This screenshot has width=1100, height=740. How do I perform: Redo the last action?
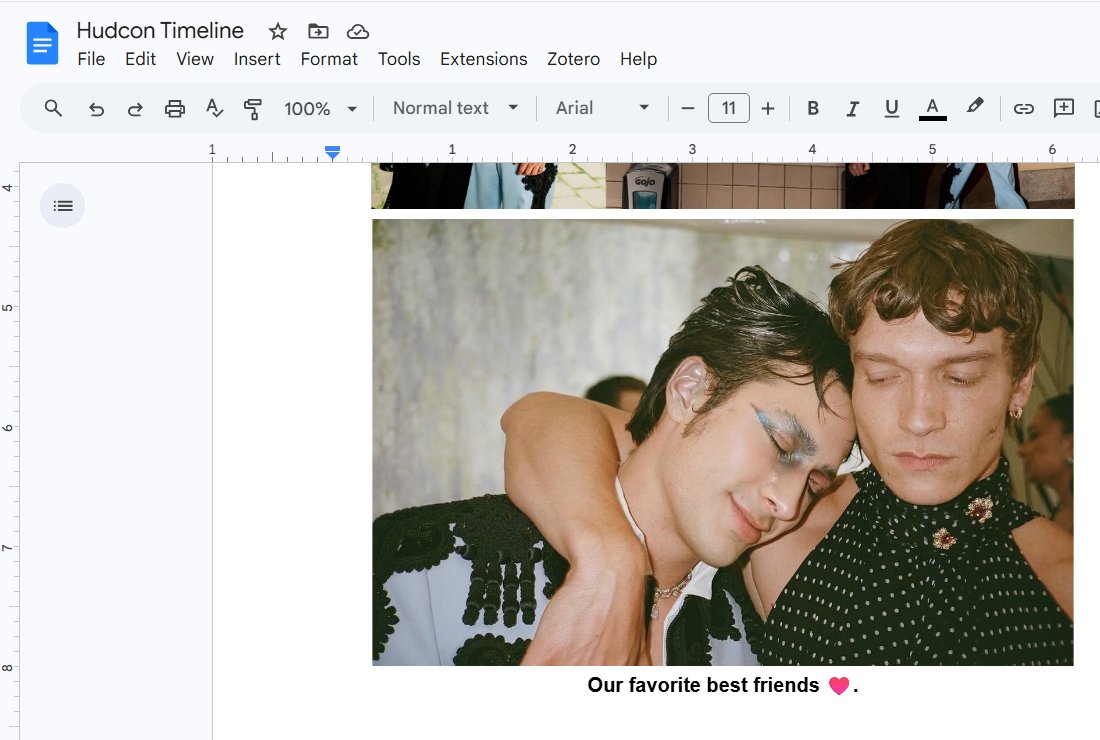click(x=135, y=108)
